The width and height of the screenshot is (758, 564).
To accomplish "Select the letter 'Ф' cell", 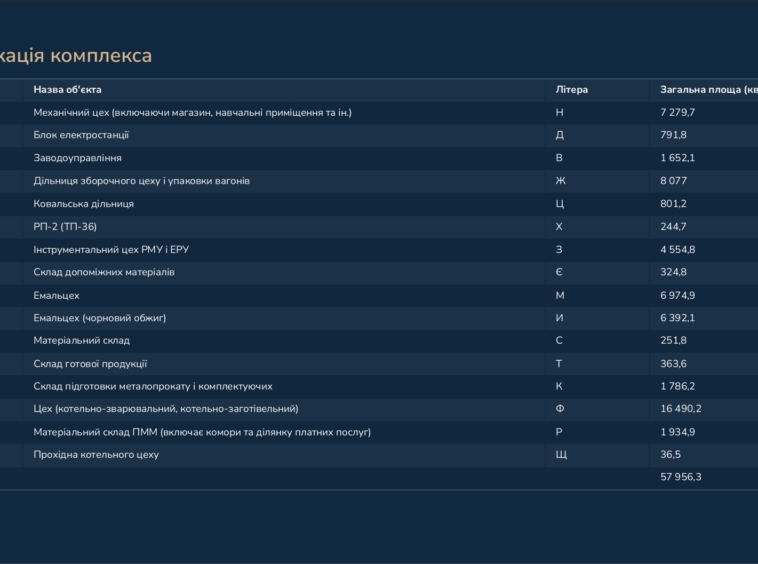I will coord(560,409).
